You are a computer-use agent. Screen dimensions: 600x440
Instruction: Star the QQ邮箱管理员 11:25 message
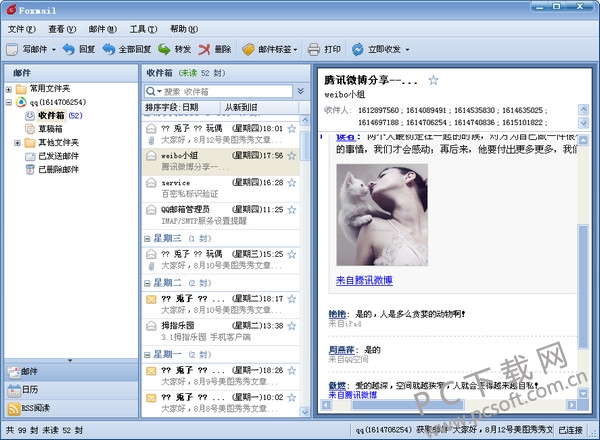tap(292, 209)
